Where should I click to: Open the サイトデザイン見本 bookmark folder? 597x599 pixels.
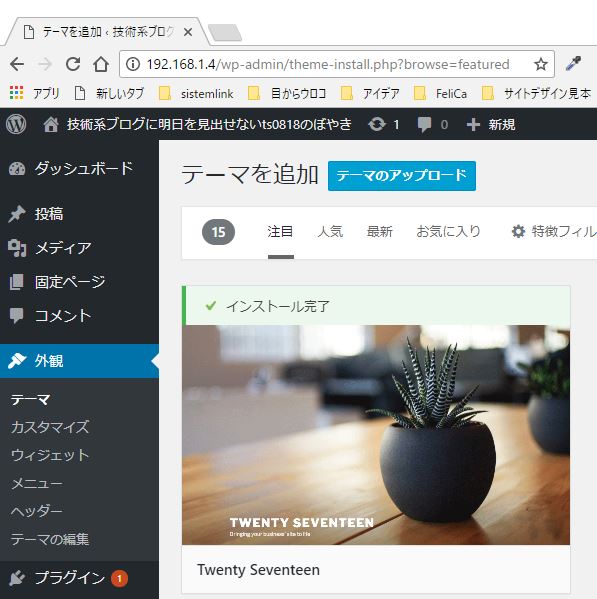[536, 93]
